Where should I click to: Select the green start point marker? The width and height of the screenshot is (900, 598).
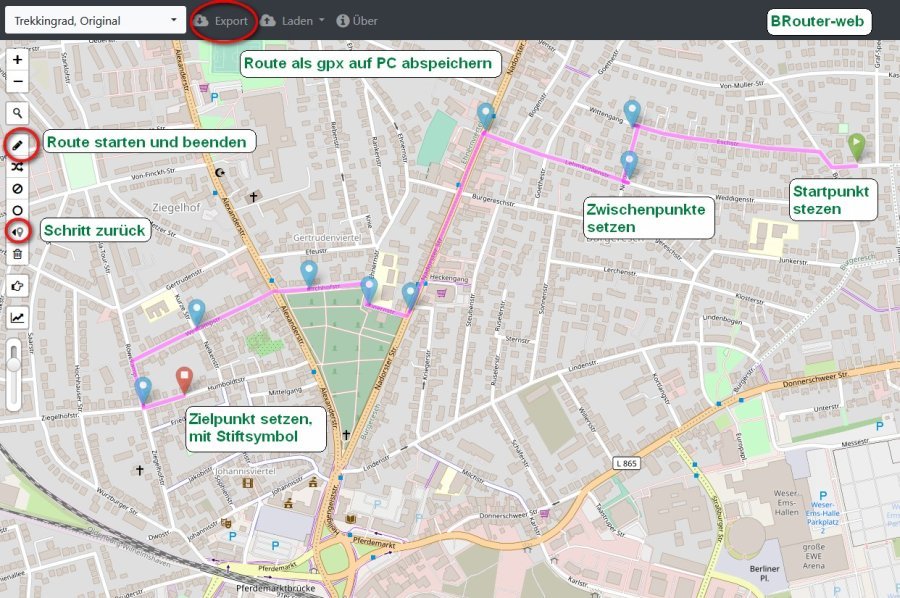tap(856, 146)
